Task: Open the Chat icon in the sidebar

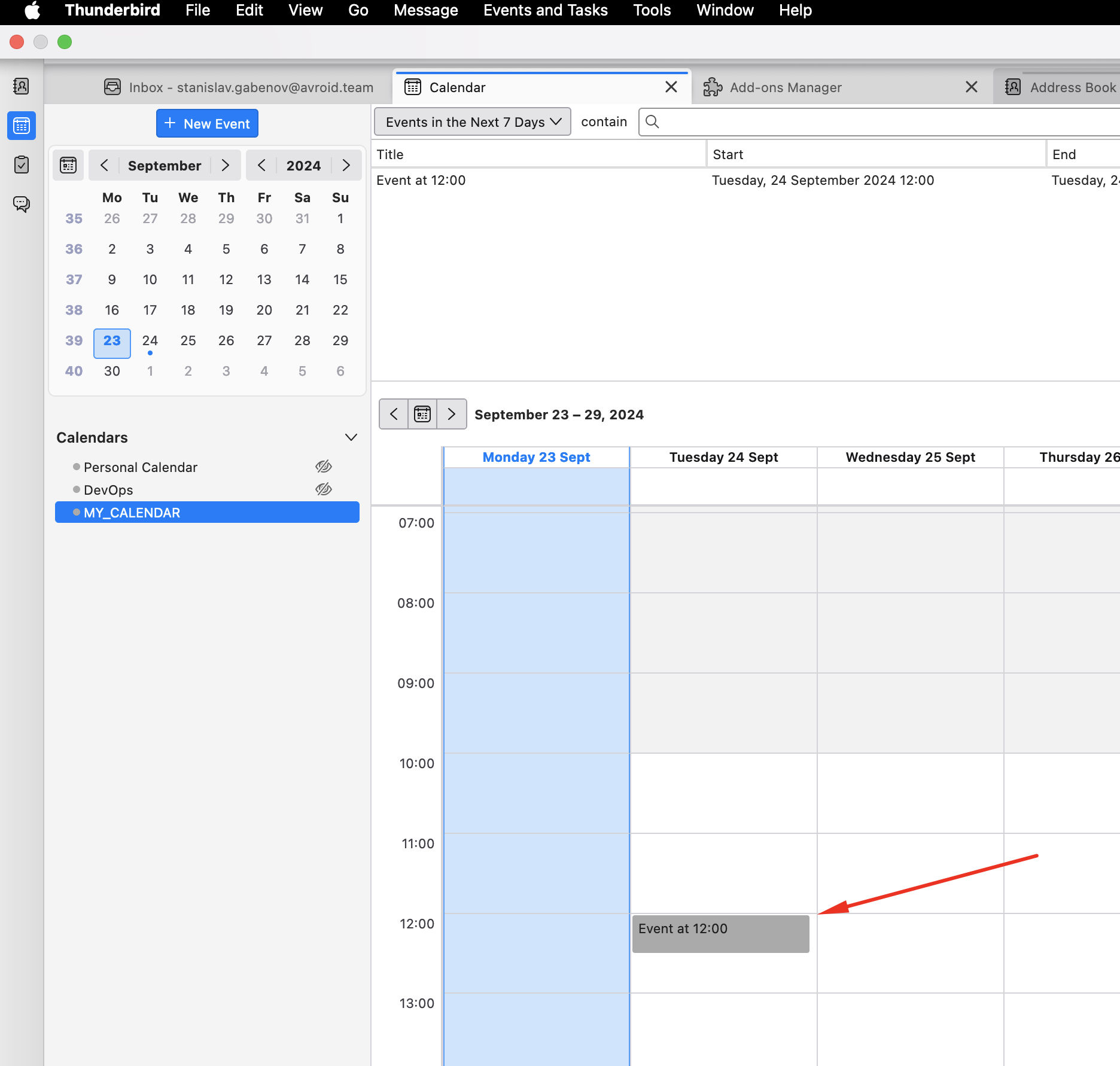Action: pyautogui.click(x=22, y=204)
